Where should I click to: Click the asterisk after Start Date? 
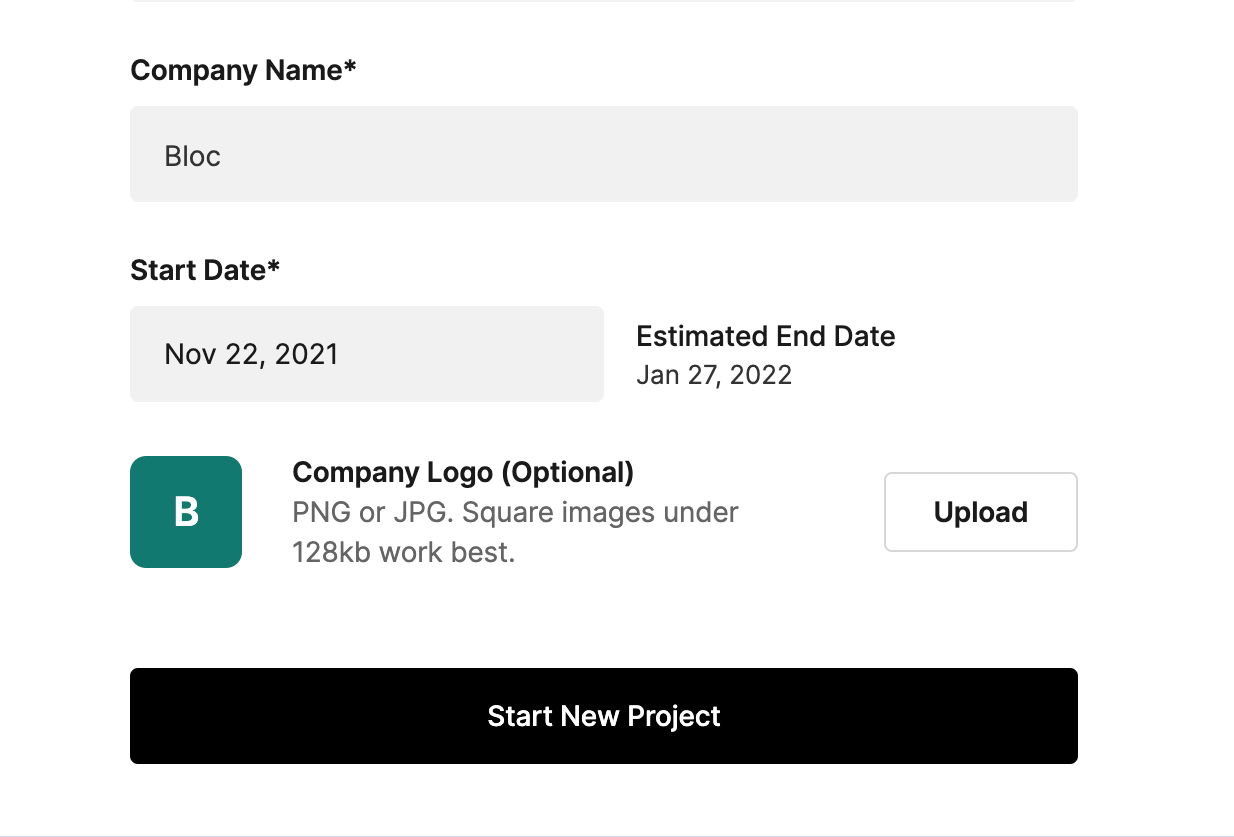[274, 268]
